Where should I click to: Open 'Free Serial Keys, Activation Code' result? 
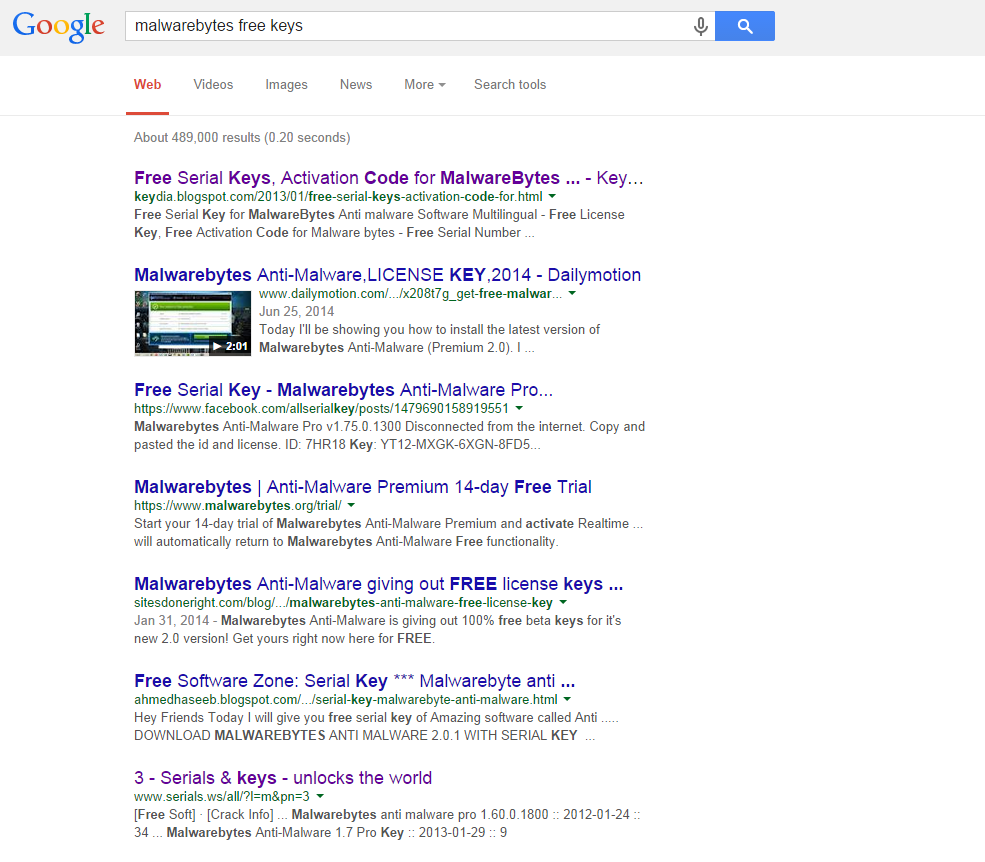tap(389, 178)
